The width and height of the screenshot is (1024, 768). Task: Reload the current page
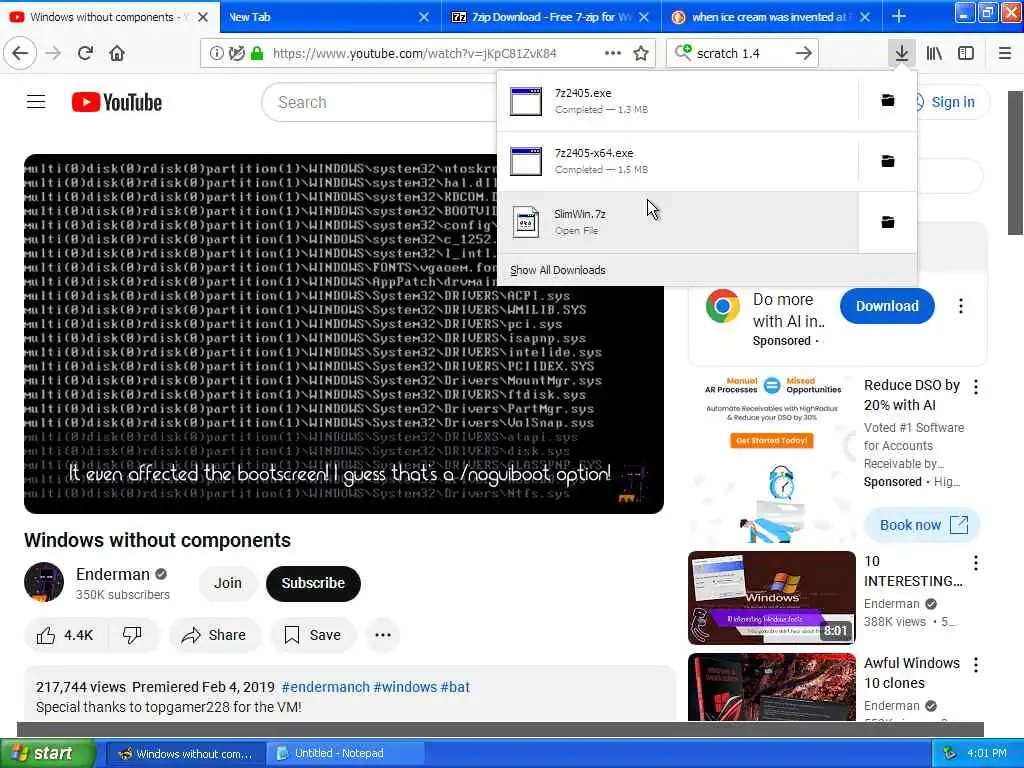click(x=86, y=53)
